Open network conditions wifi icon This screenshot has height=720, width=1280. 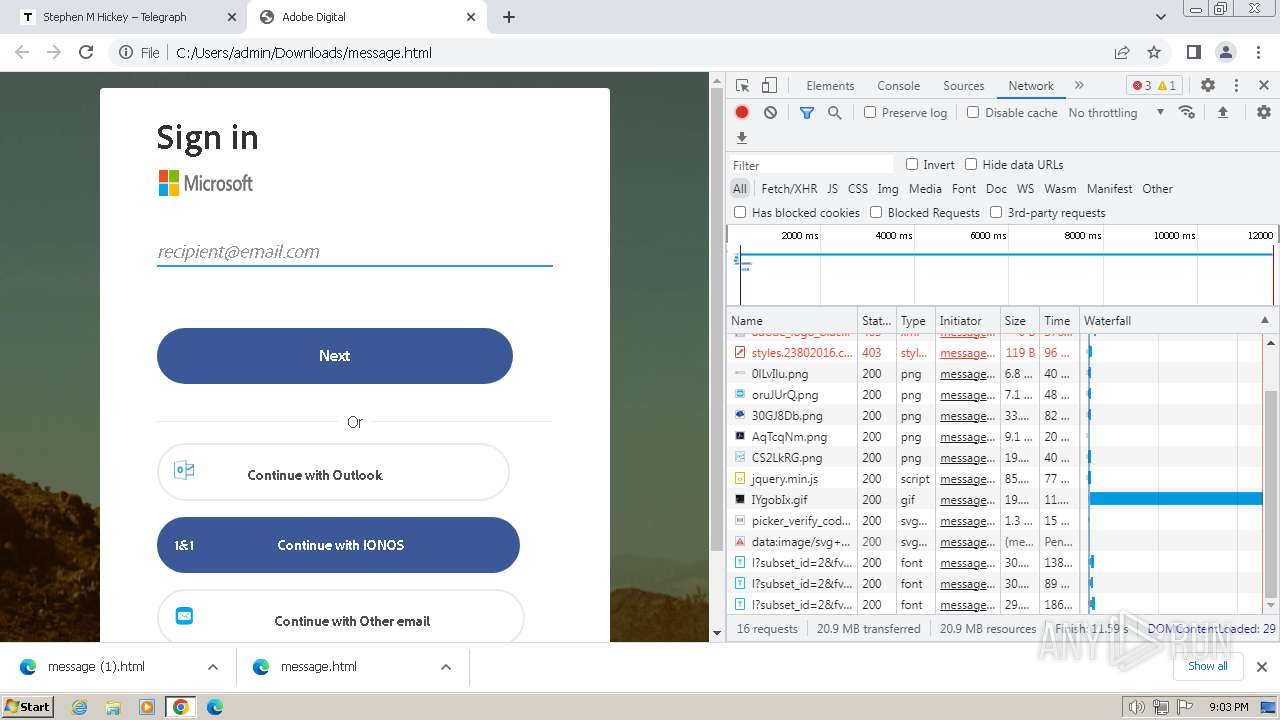(1187, 112)
